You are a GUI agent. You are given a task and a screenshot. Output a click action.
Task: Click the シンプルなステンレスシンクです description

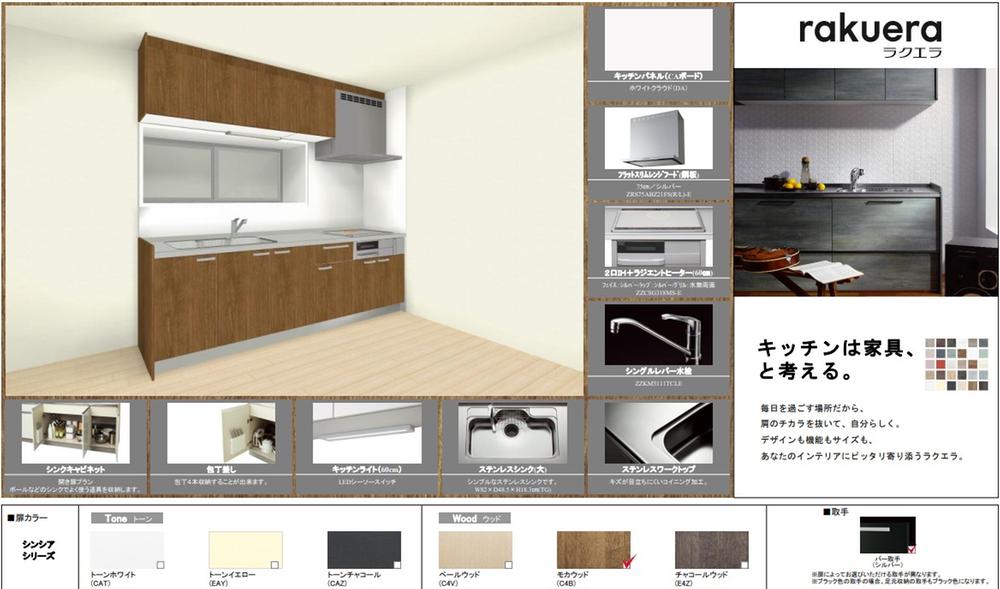pos(513,482)
